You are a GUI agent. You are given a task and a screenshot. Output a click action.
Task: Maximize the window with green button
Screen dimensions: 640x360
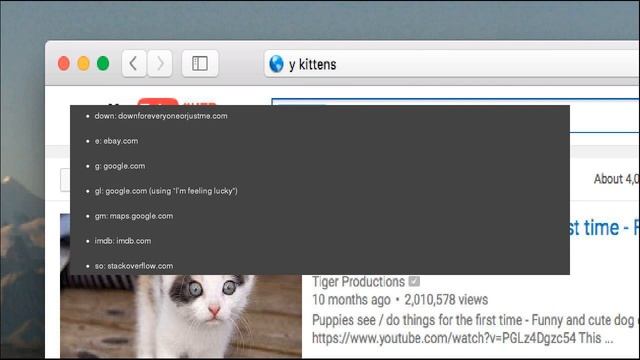103,64
